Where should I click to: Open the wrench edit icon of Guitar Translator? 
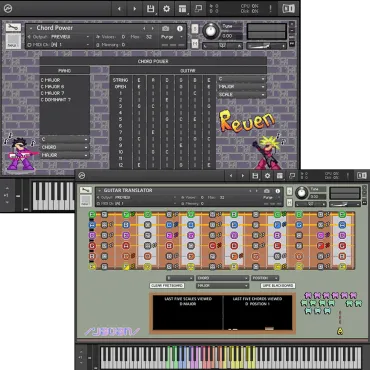click(86, 190)
